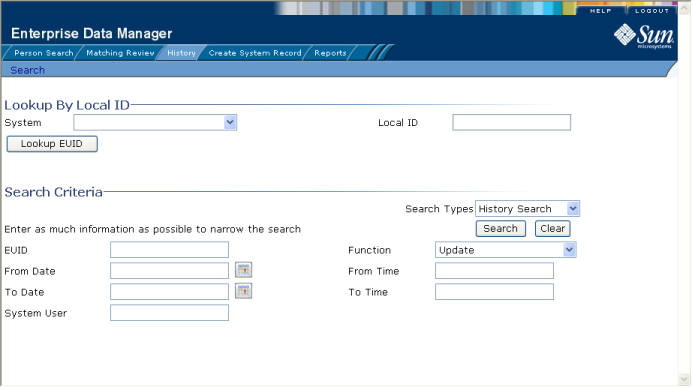Click the Search sub-navigation link
Image resolution: width=692 pixels, height=387 pixels.
27,70
